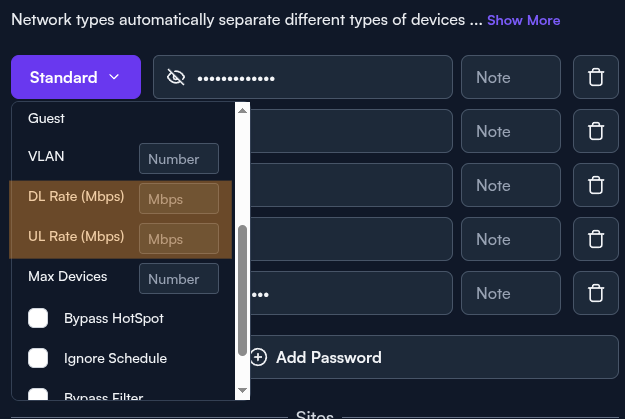
Task: Remove the third password row using its trash icon
Action: (x=596, y=185)
